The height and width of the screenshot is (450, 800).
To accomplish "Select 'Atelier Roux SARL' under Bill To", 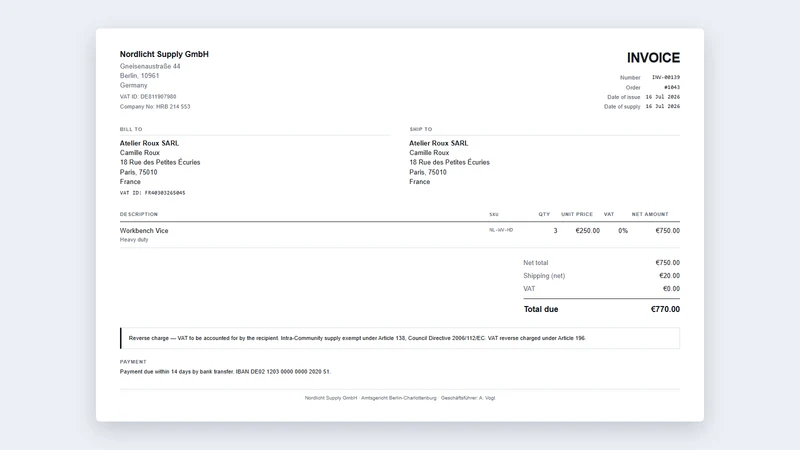I will 149,143.
